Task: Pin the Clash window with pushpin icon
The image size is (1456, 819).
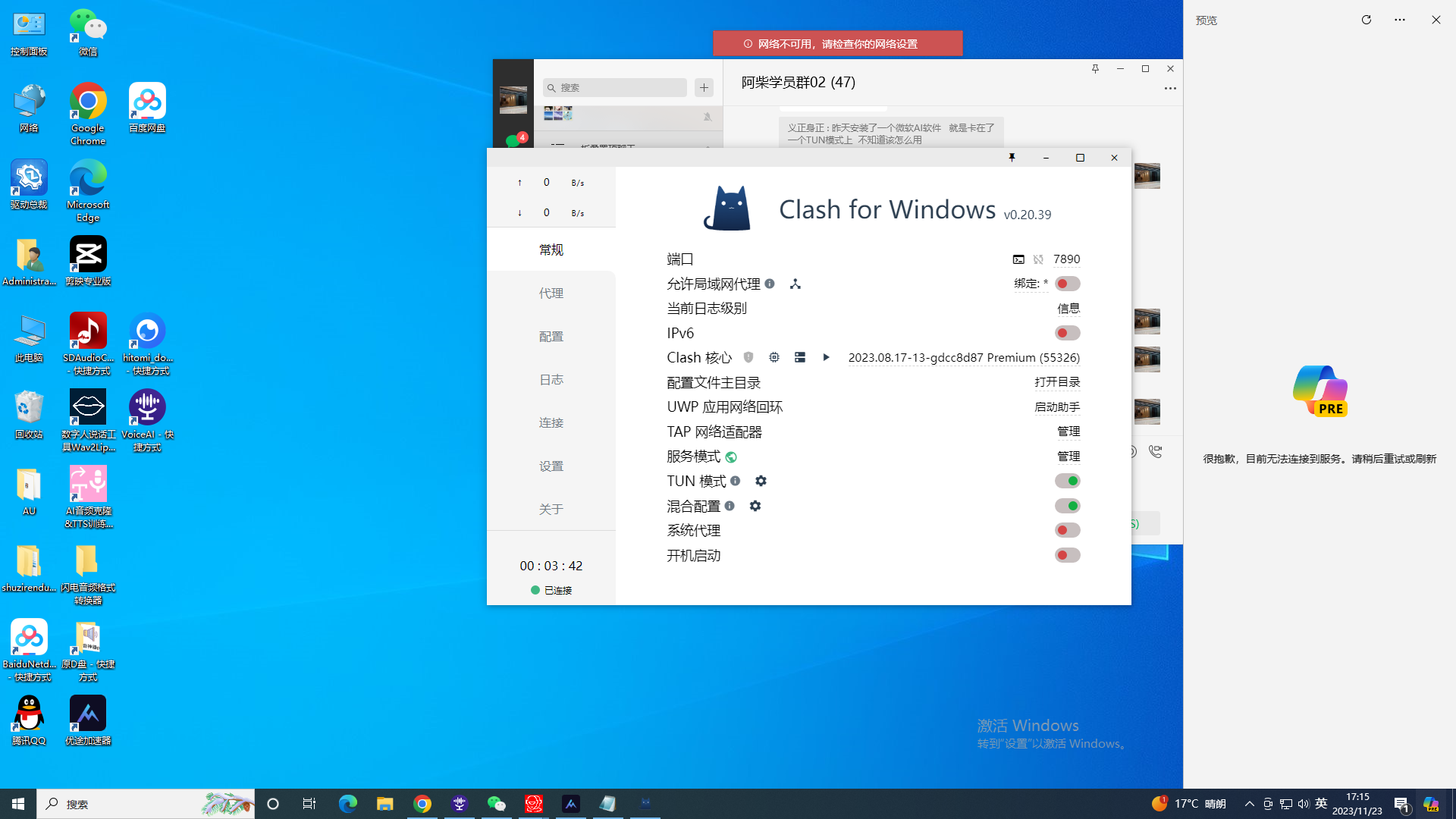Action: click(x=1011, y=158)
